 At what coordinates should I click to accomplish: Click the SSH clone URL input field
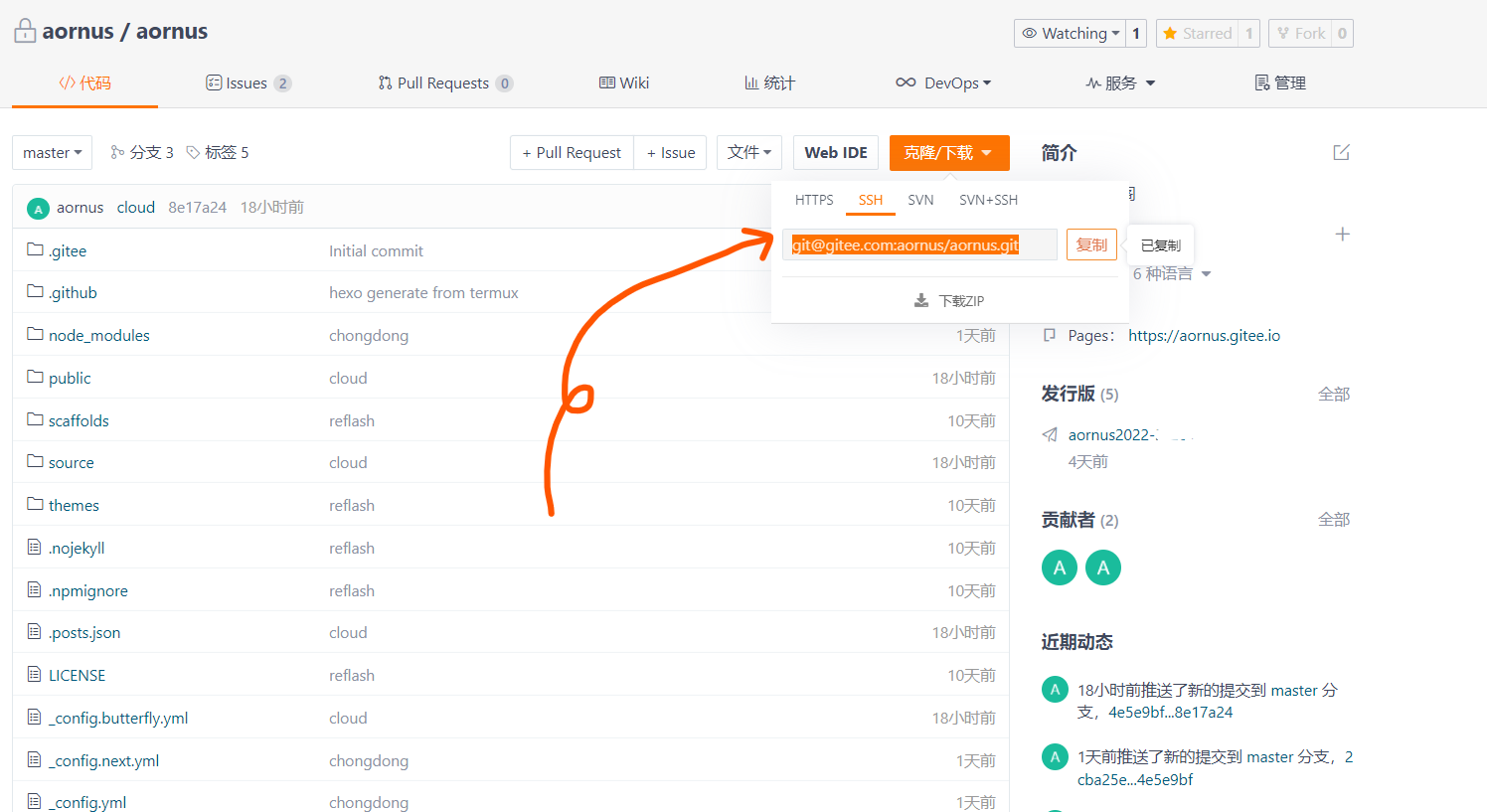click(x=918, y=244)
